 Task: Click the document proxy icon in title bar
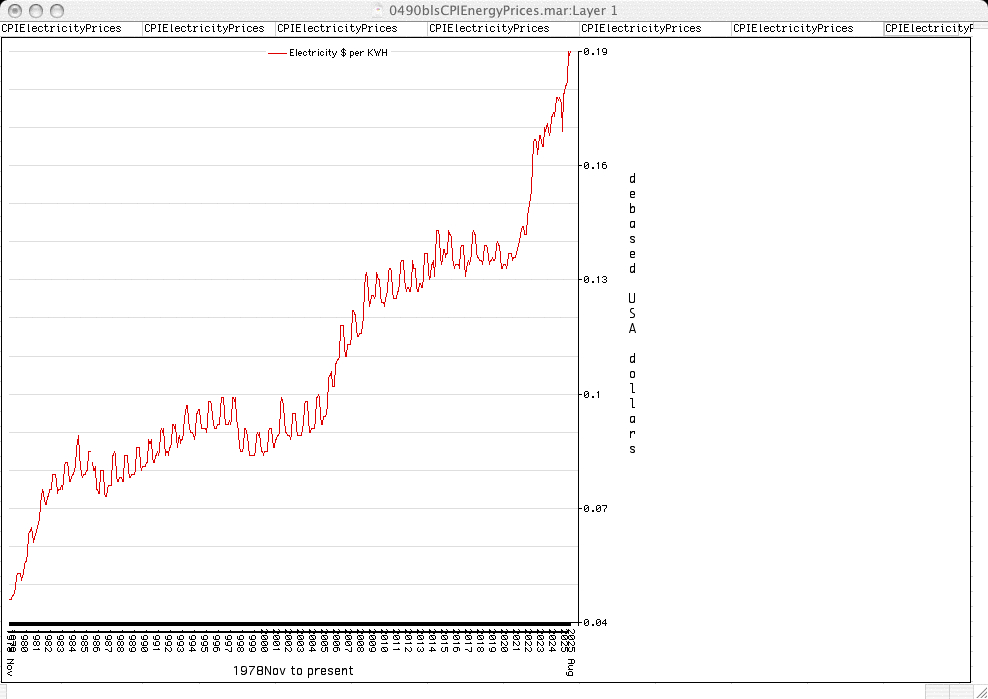tap(378, 9)
